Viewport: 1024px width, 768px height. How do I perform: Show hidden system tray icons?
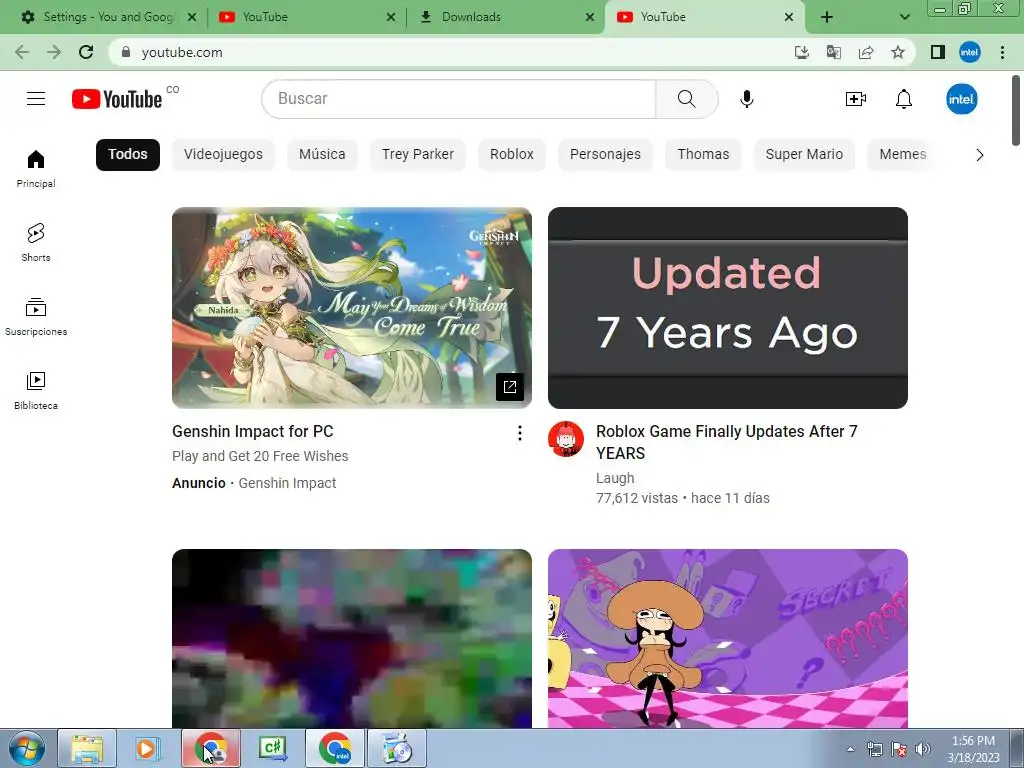point(850,749)
